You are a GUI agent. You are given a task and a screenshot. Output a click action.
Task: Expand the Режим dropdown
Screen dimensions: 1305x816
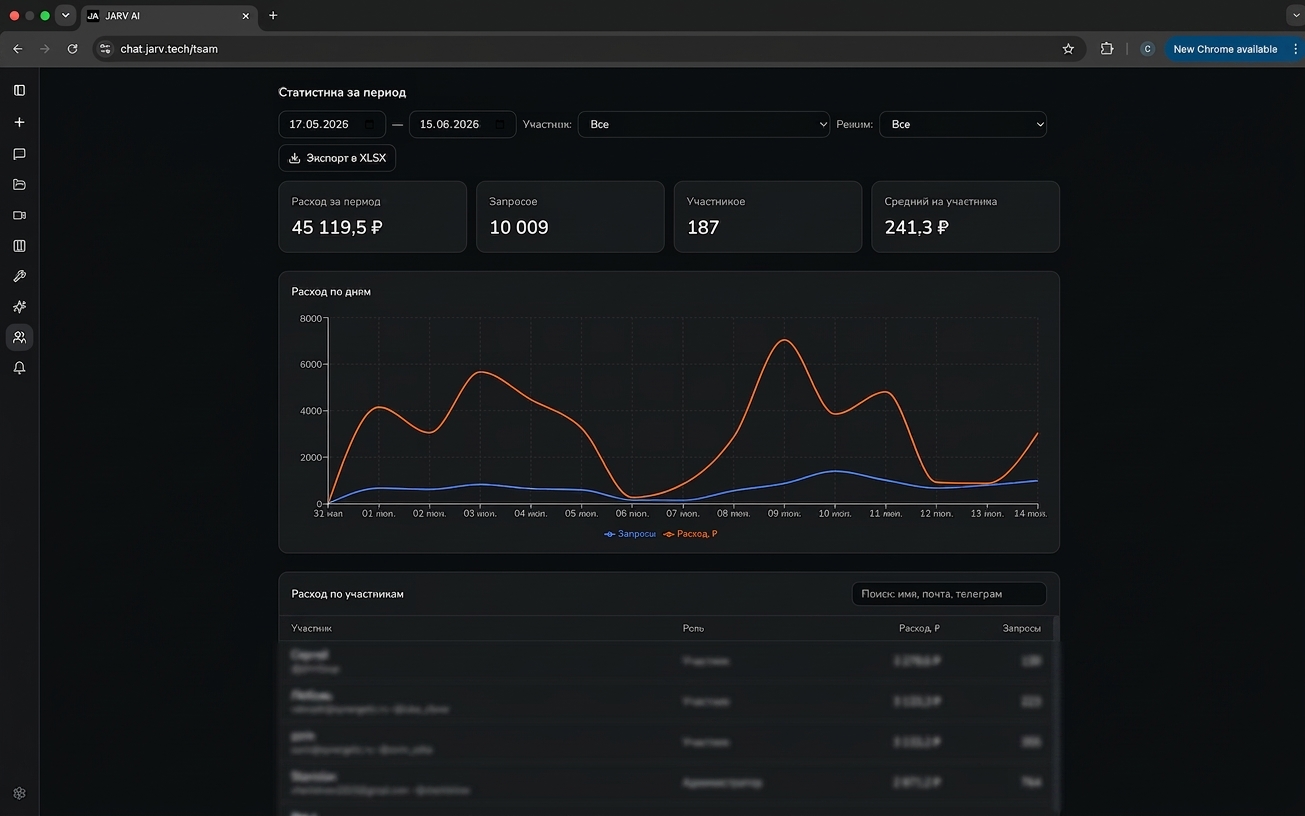tap(963, 124)
